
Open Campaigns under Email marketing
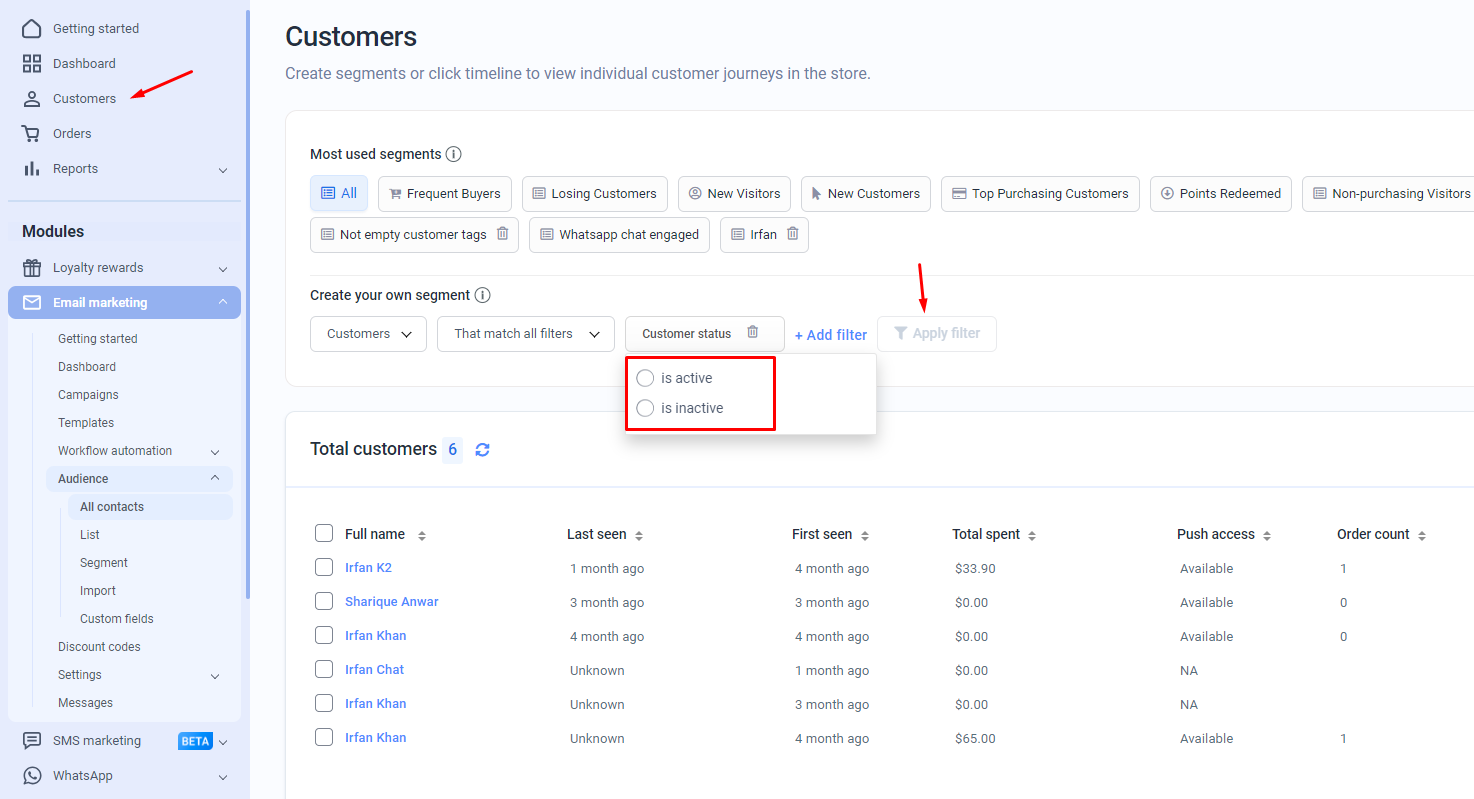pos(88,395)
